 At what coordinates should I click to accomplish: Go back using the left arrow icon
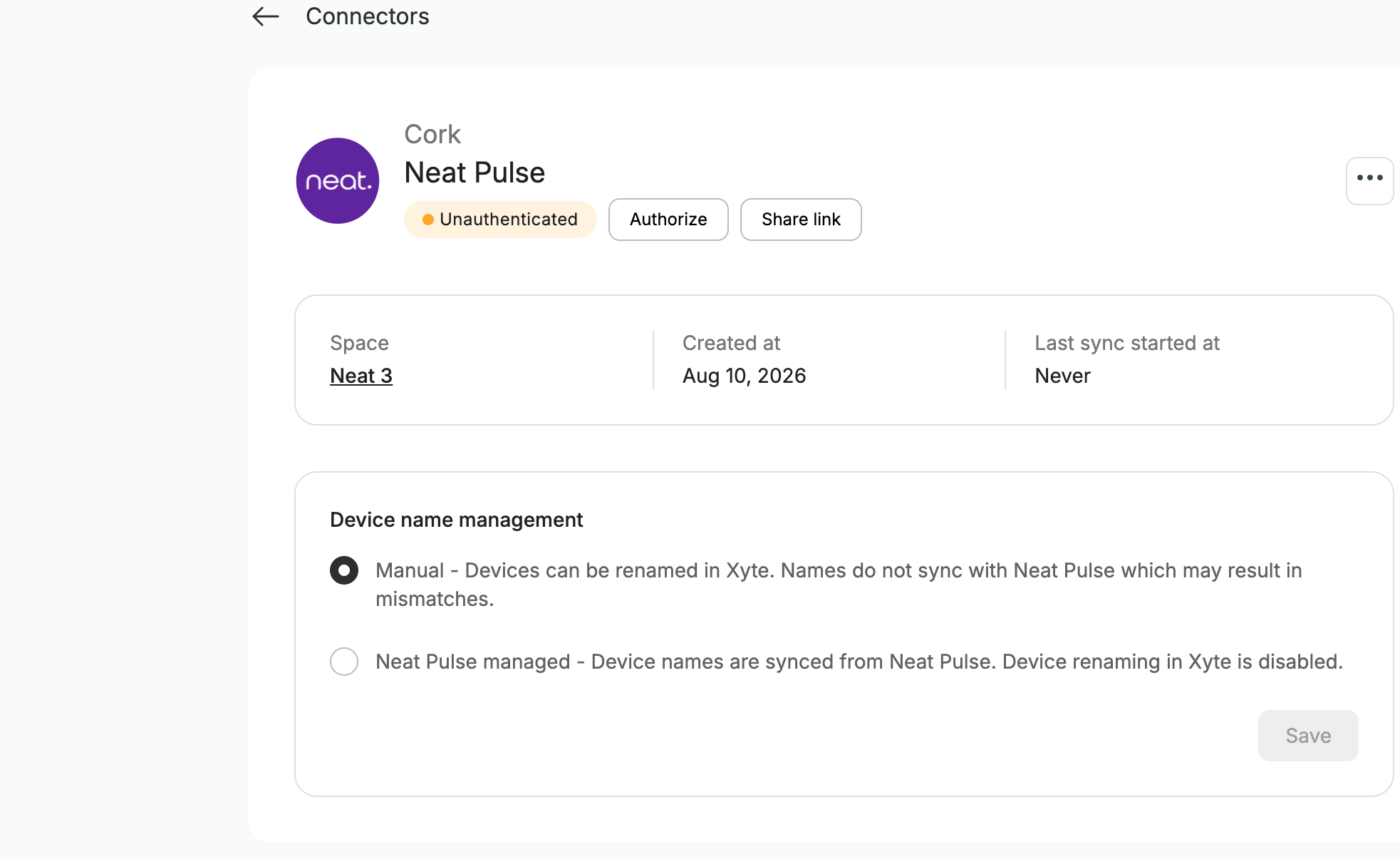coord(266,16)
